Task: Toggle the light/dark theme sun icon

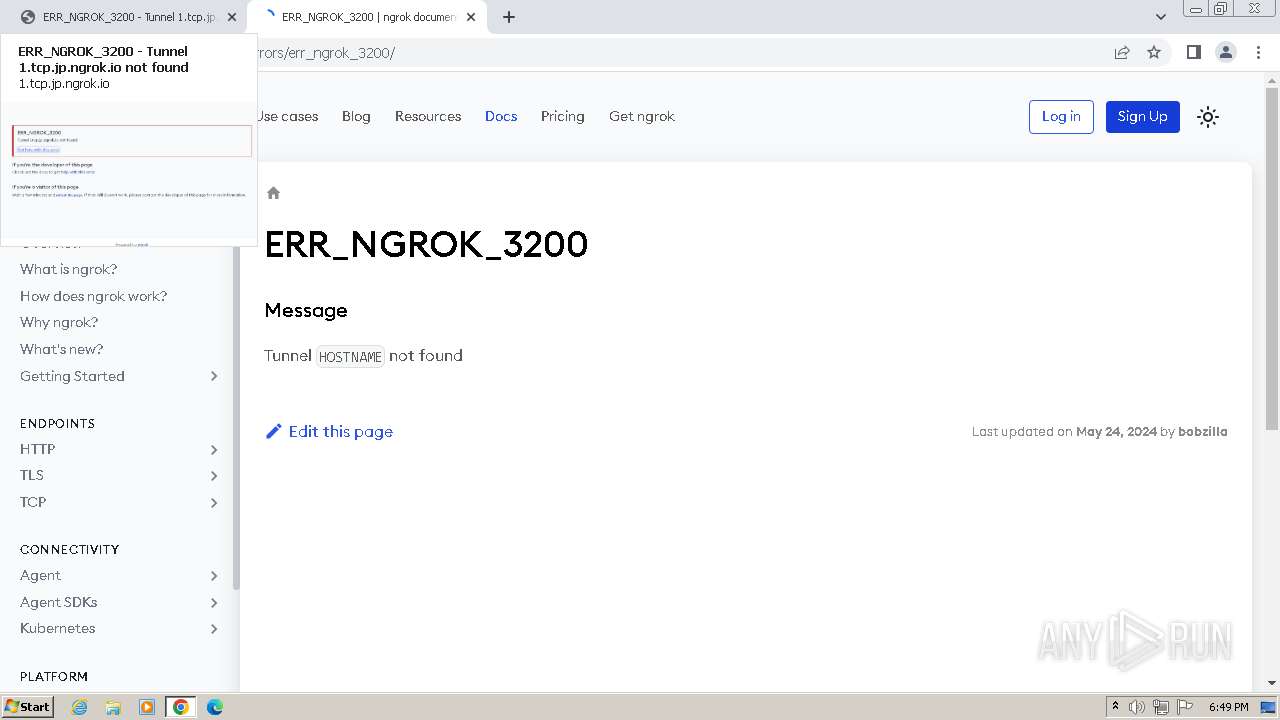Action: pos(1208,117)
